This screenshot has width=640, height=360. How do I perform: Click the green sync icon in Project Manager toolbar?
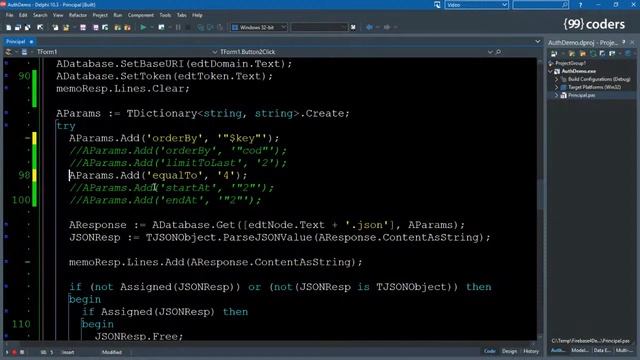(593, 54)
